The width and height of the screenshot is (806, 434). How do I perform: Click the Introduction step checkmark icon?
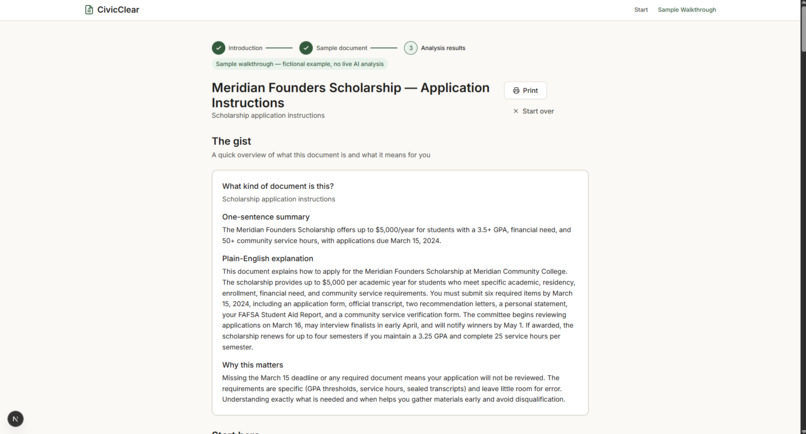tap(218, 48)
